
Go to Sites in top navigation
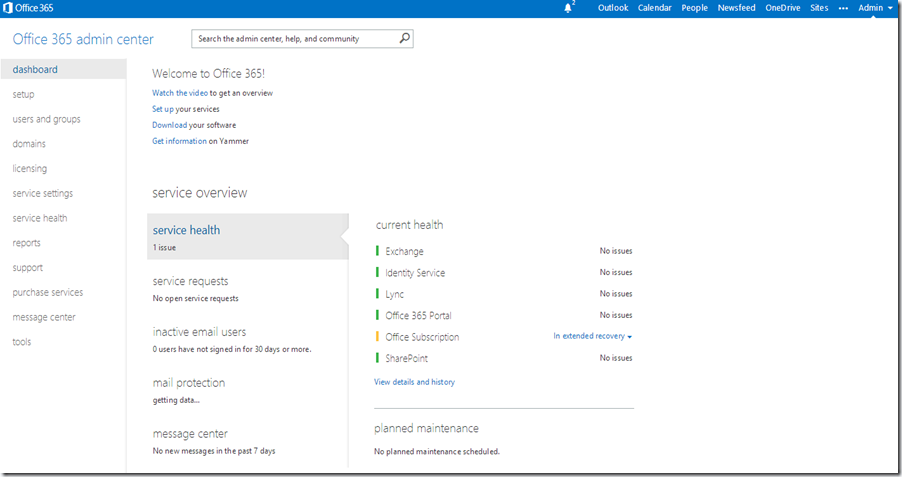click(x=819, y=7)
